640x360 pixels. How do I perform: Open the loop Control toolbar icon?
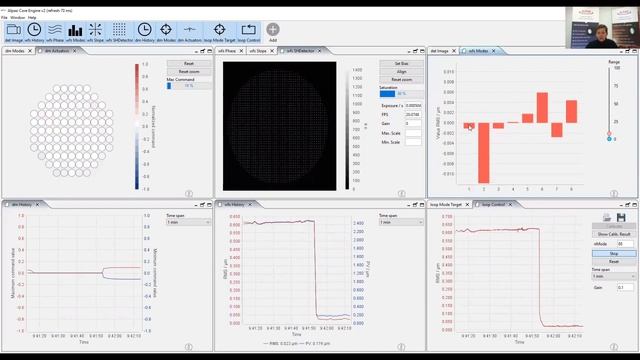[x=249, y=33]
